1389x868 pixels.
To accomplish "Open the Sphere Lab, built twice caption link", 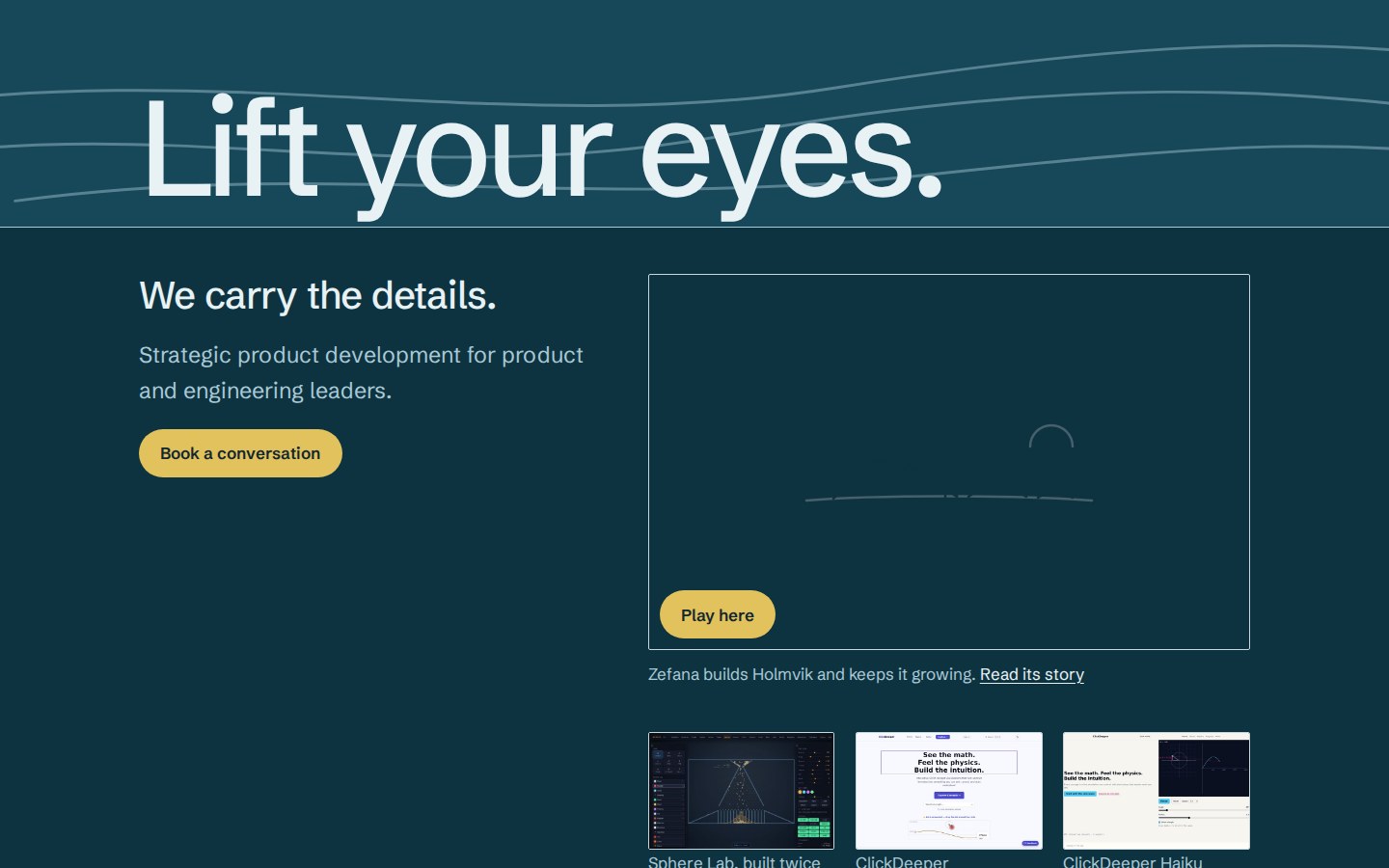I will click(x=734, y=861).
